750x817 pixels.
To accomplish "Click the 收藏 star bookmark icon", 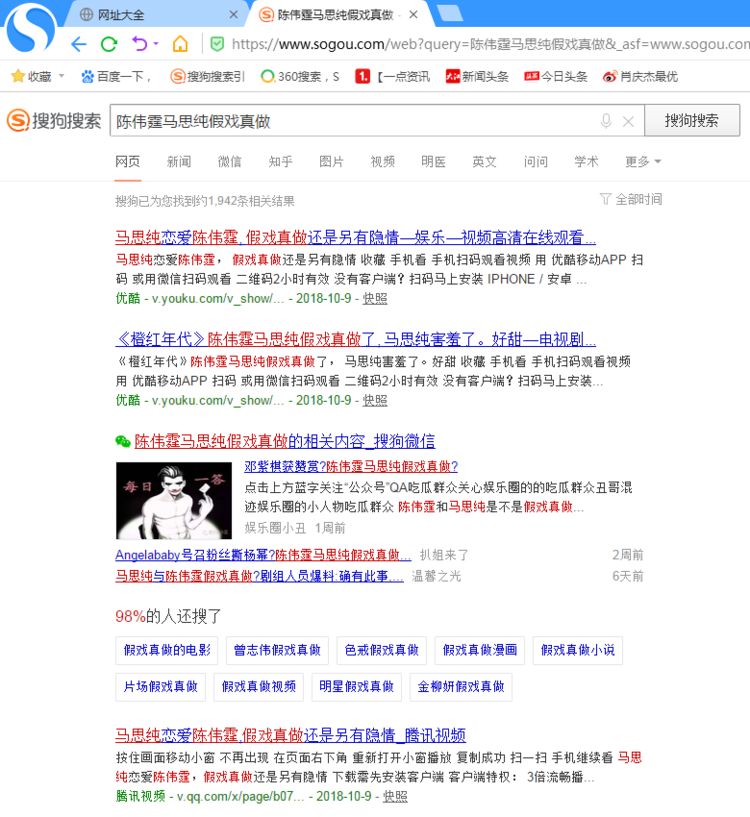I will pyautogui.click(x=18, y=76).
